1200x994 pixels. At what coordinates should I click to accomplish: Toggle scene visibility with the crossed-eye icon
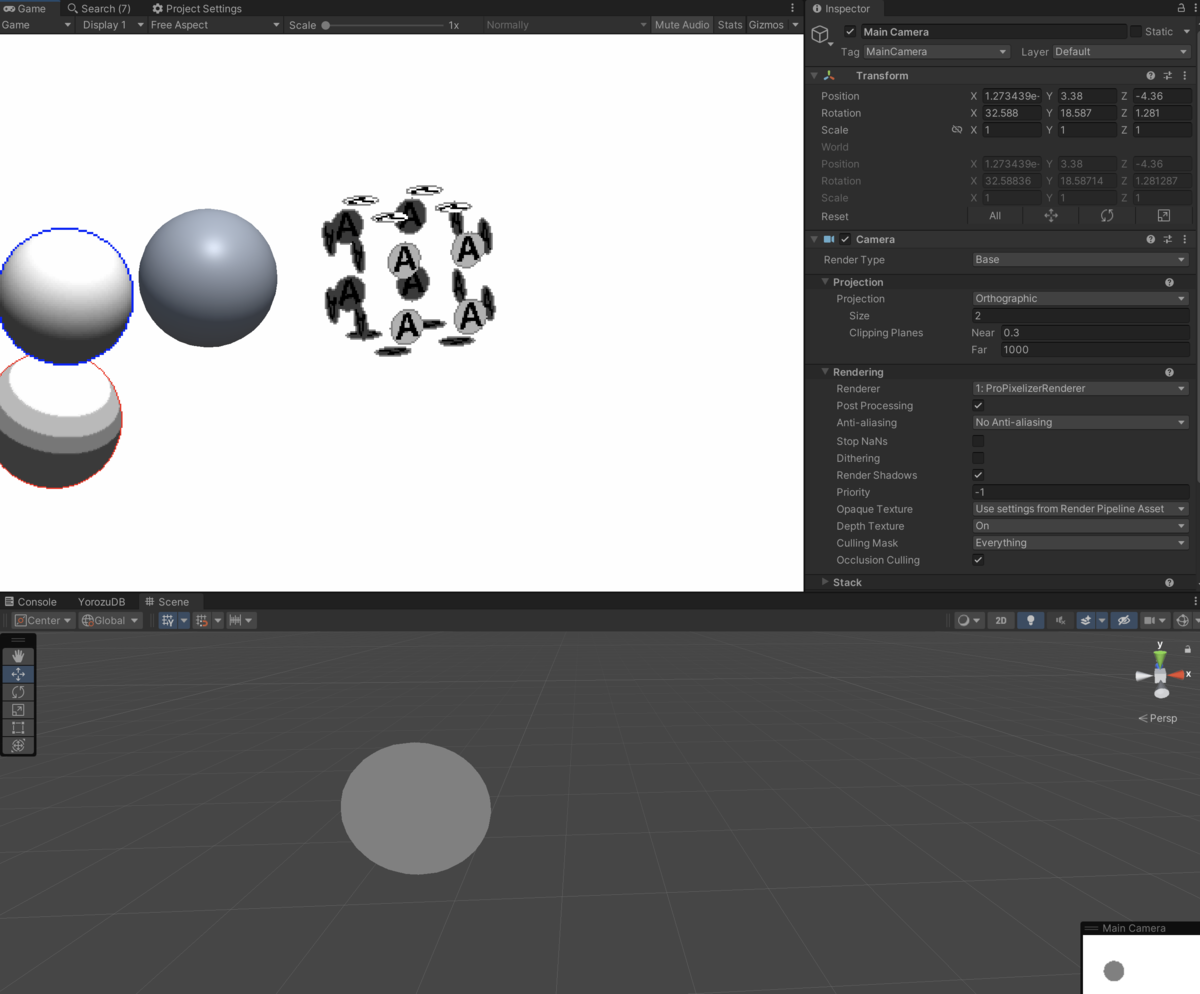(1124, 620)
